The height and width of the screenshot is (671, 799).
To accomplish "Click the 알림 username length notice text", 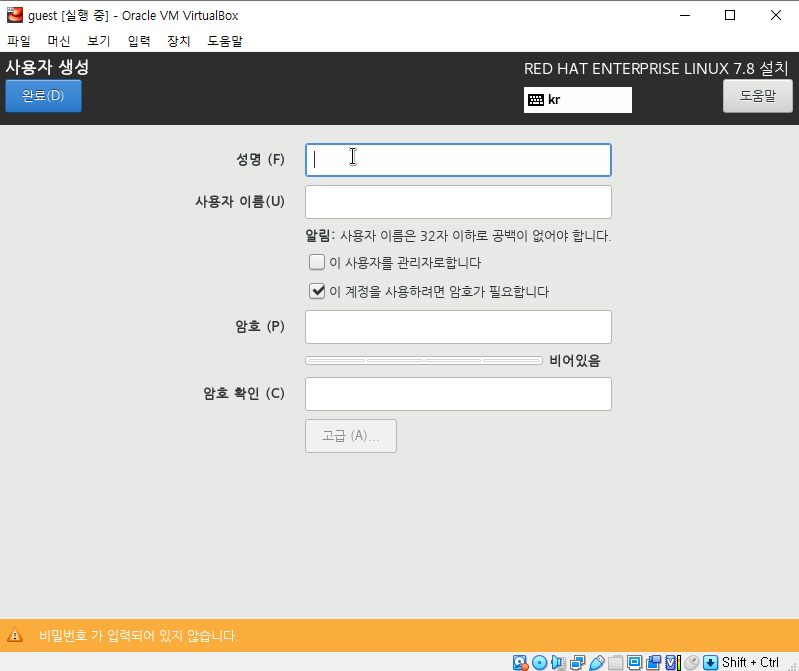I will [x=458, y=236].
